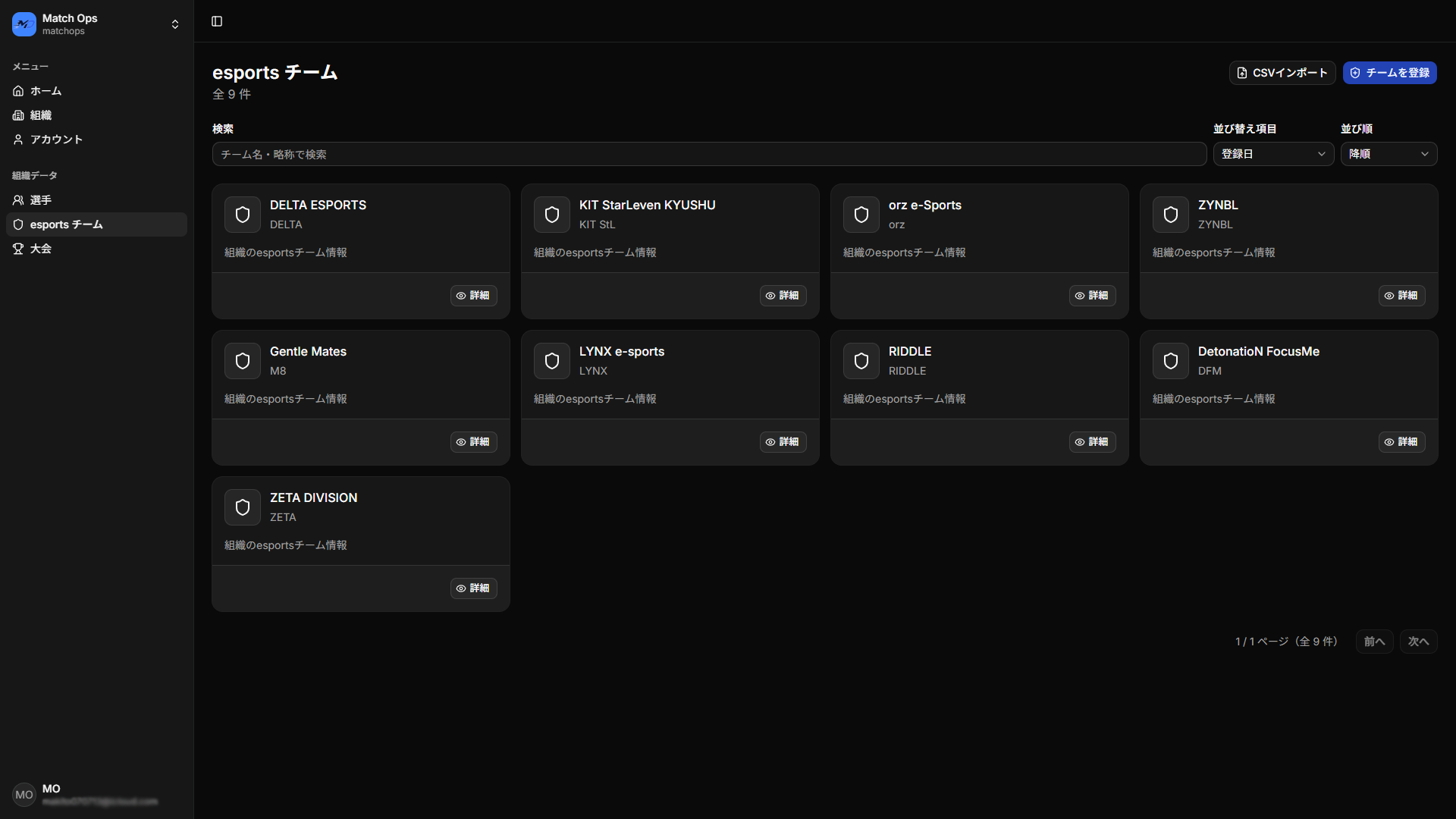Click the Match Ops logo icon
Screen dimensions: 1456x819
pos(24,24)
